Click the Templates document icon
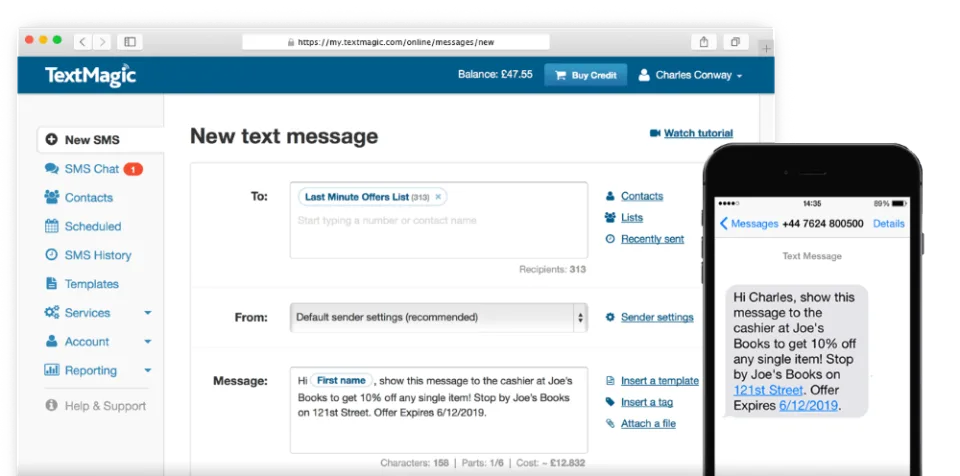Viewport: 960px width, 476px height. pos(51,283)
